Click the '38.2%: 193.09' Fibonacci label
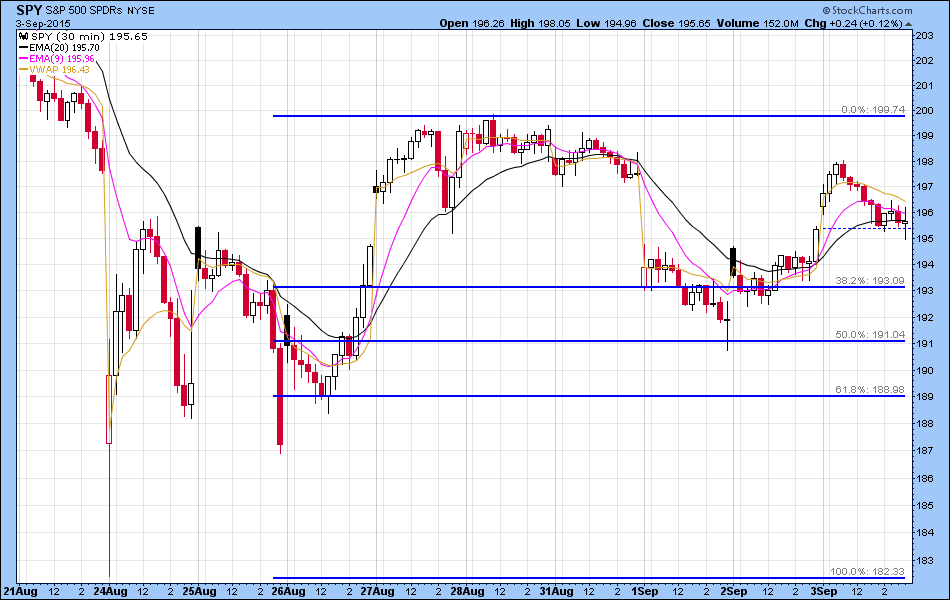 click(x=870, y=281)
